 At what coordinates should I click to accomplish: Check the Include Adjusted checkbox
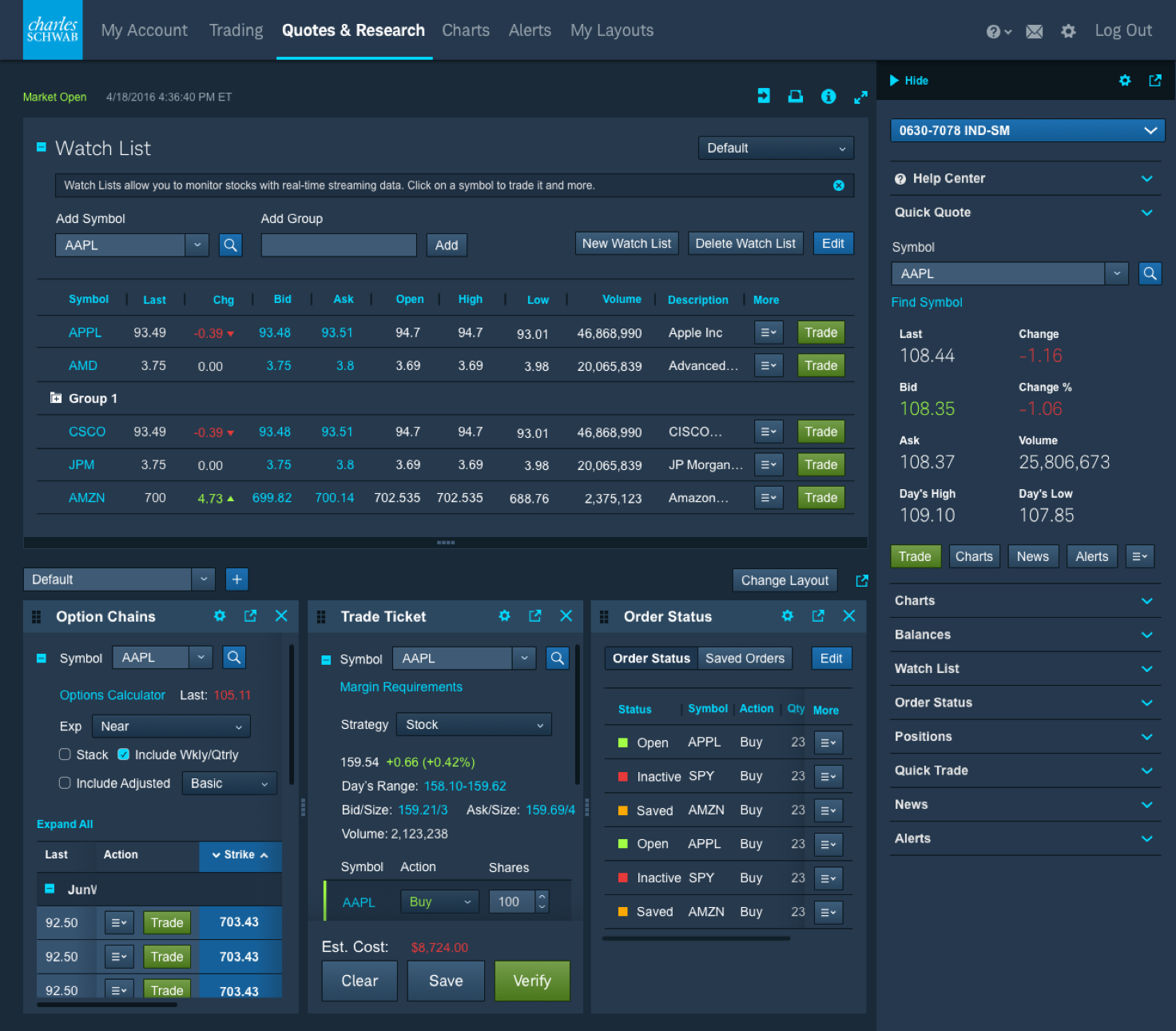point(65,783)
